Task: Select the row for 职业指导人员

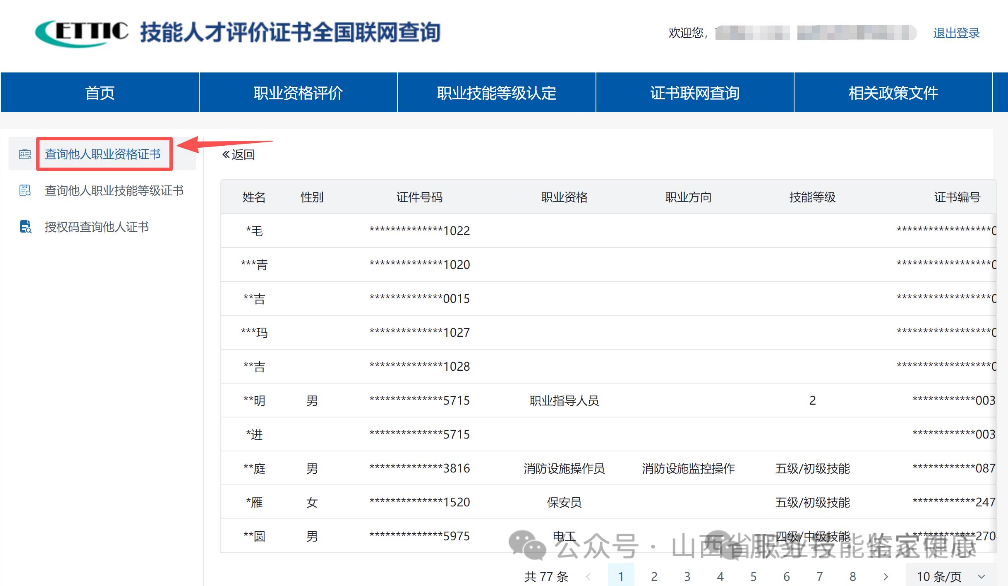Action: (564, 401)
